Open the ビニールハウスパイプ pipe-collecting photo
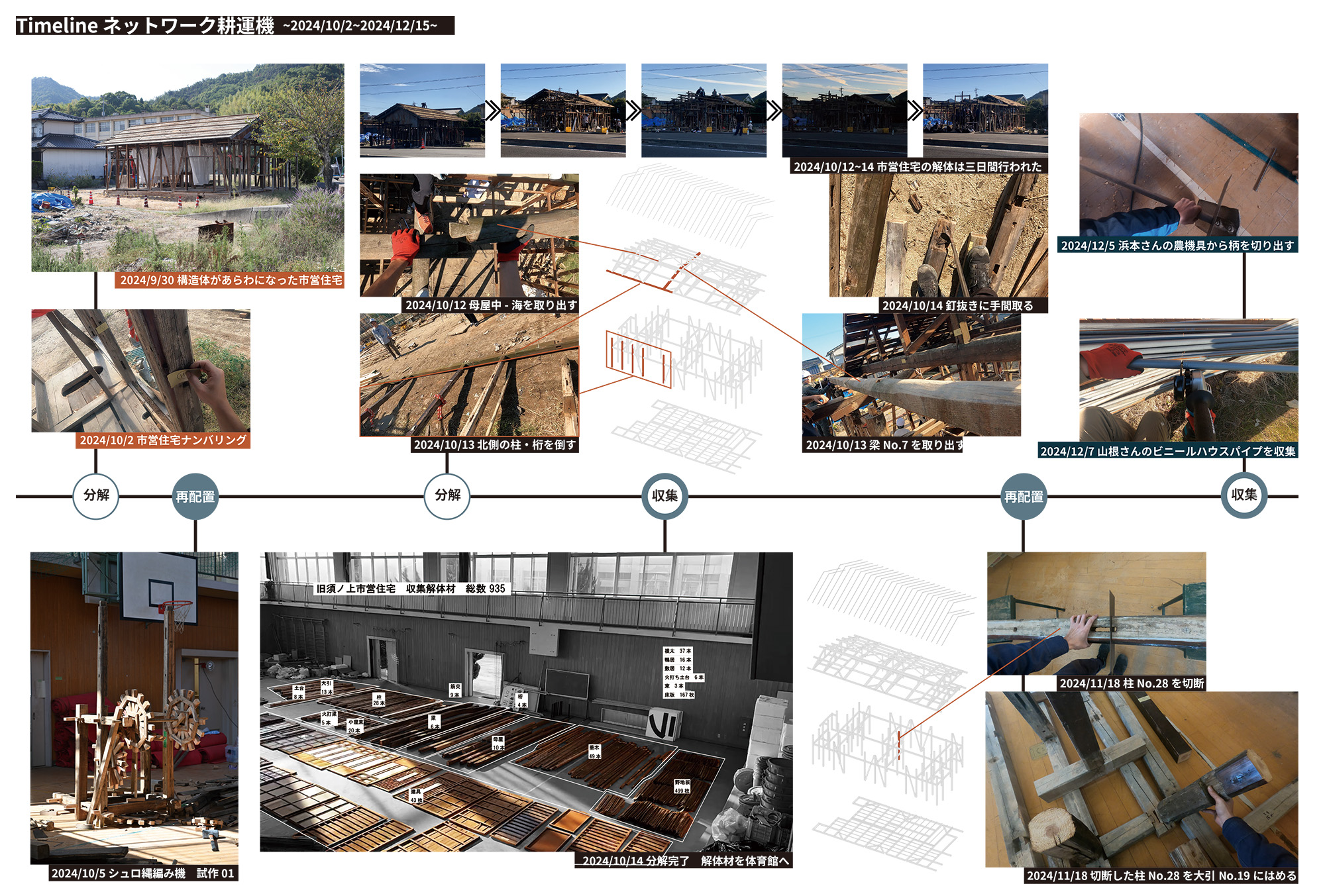Screen dimensions: 1325x896 click(x=1188, y=379)
